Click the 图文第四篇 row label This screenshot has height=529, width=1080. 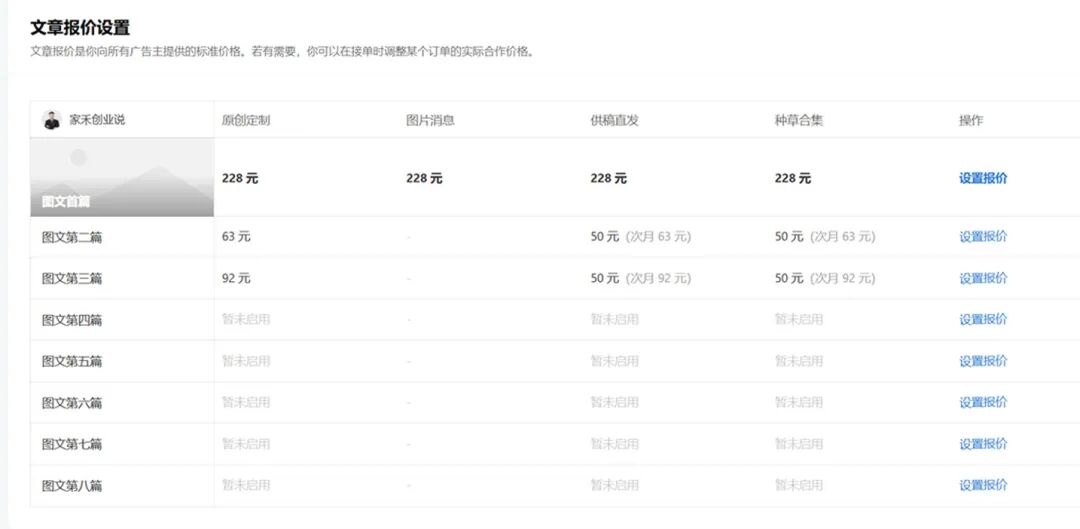coord(72,320)
